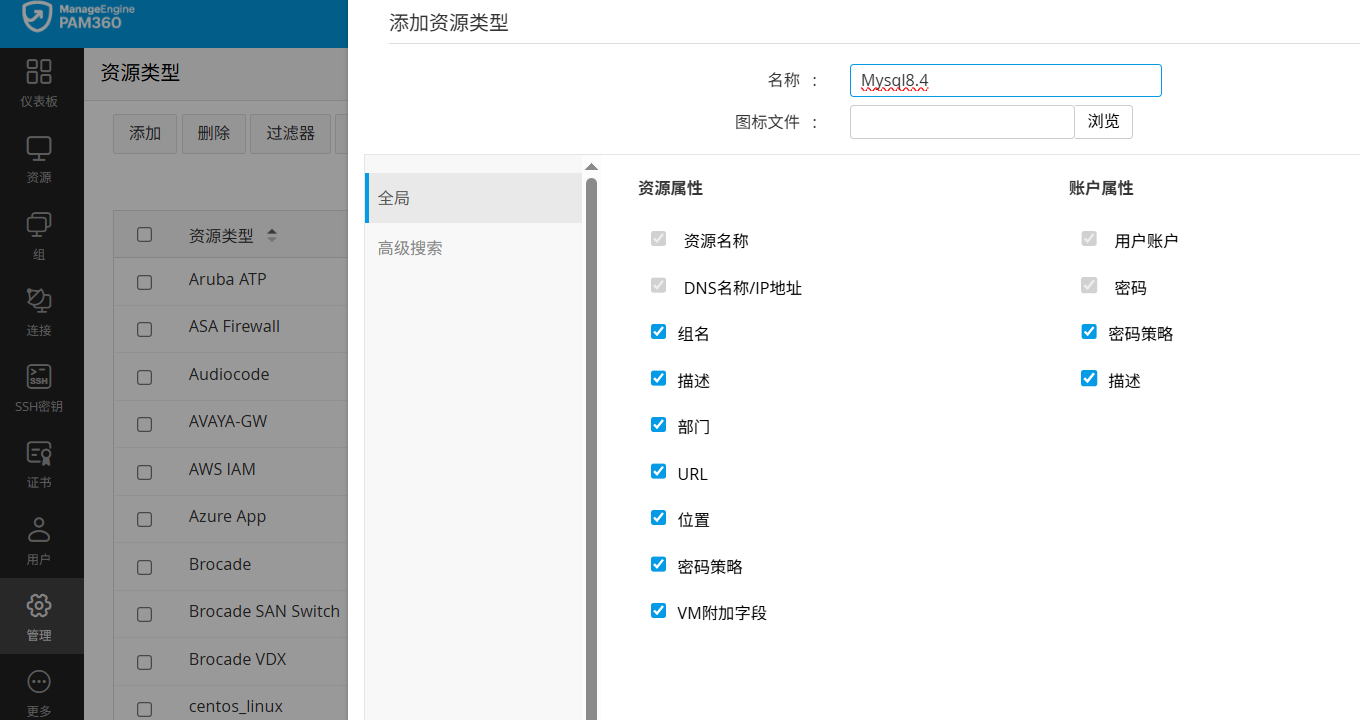Screen dimensions: 1360x720
Task: Open the 仪表板 dashboard icon
Action: (39, 72)
